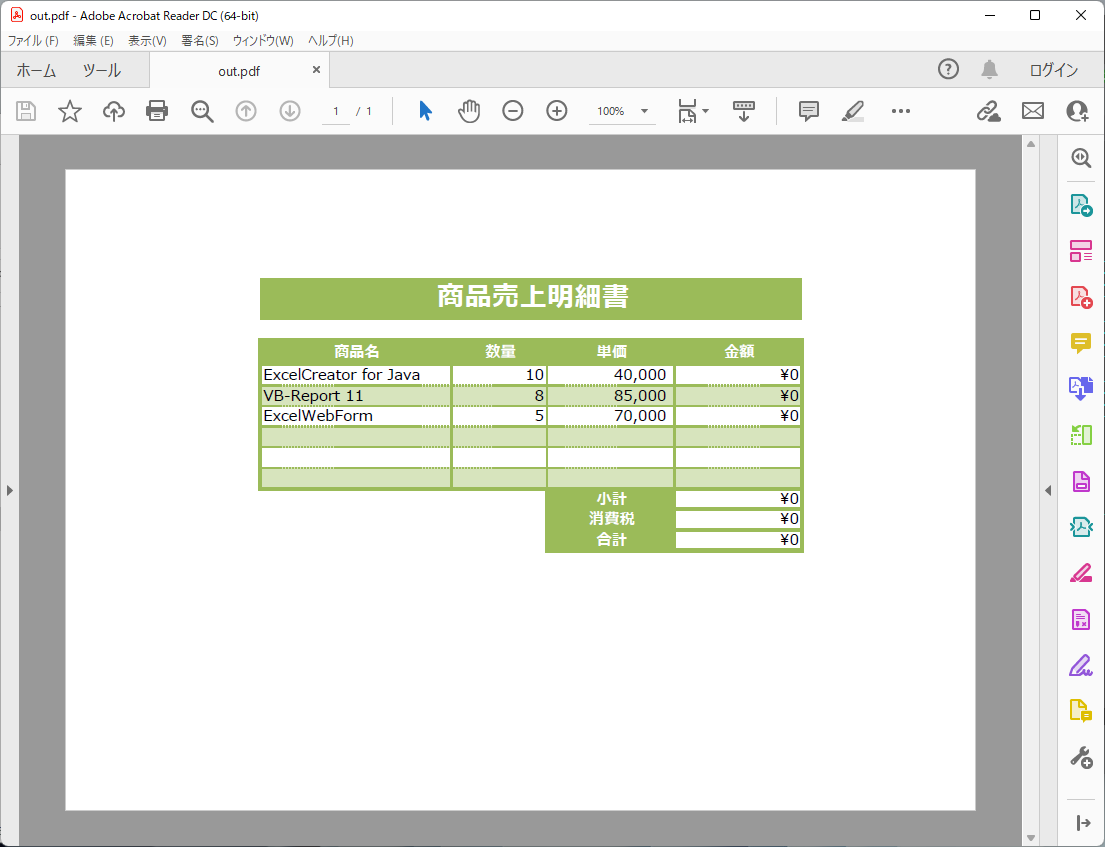Click the 100% zoom level field
1105x847 pixels.
(611, 111)
